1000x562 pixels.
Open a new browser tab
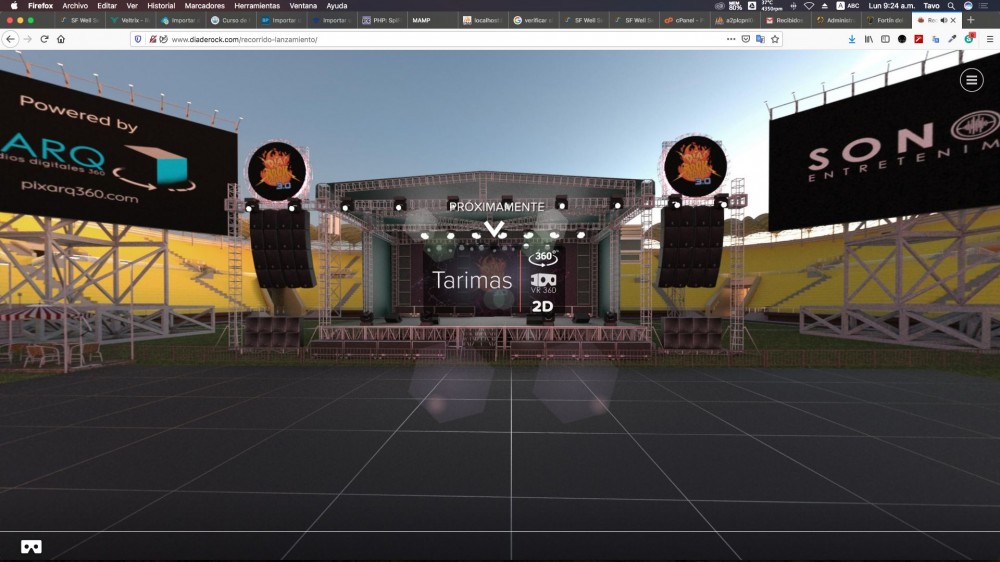(971, 20)
